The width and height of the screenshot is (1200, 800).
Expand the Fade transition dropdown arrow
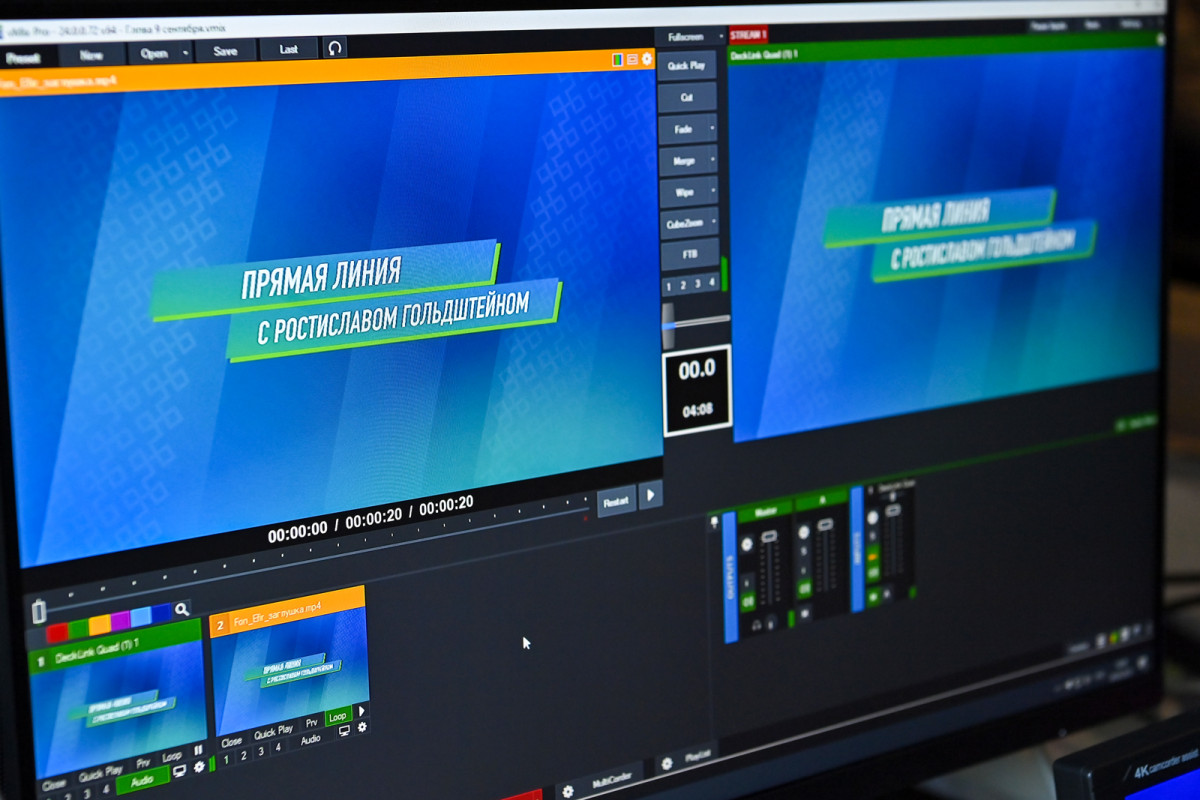(712, 130)
